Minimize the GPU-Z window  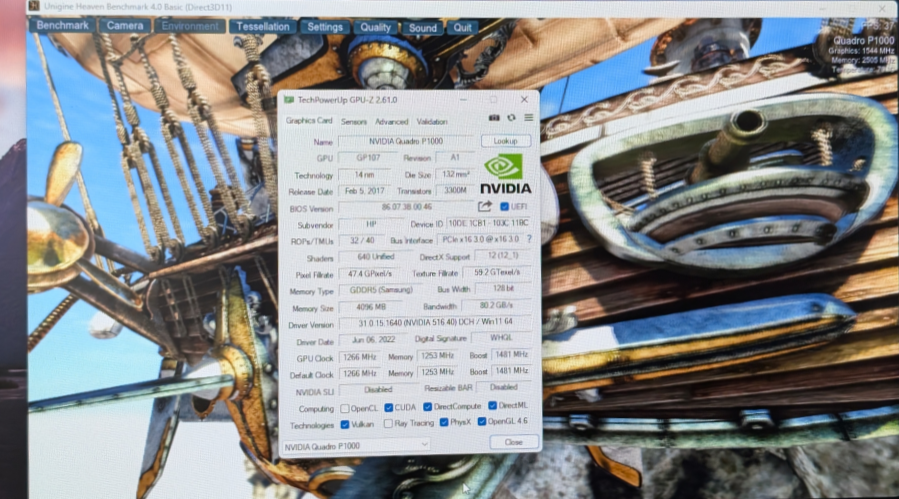463,100
